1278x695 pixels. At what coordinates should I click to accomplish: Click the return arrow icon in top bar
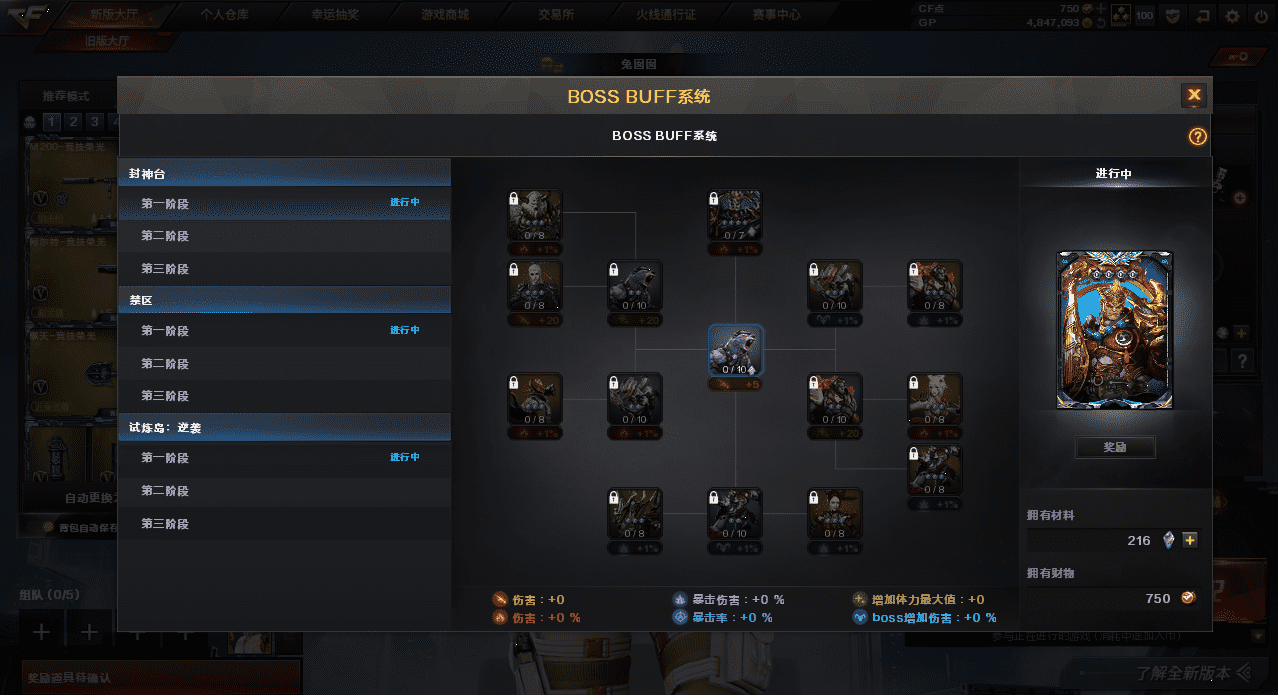[x=1203, y=16]
